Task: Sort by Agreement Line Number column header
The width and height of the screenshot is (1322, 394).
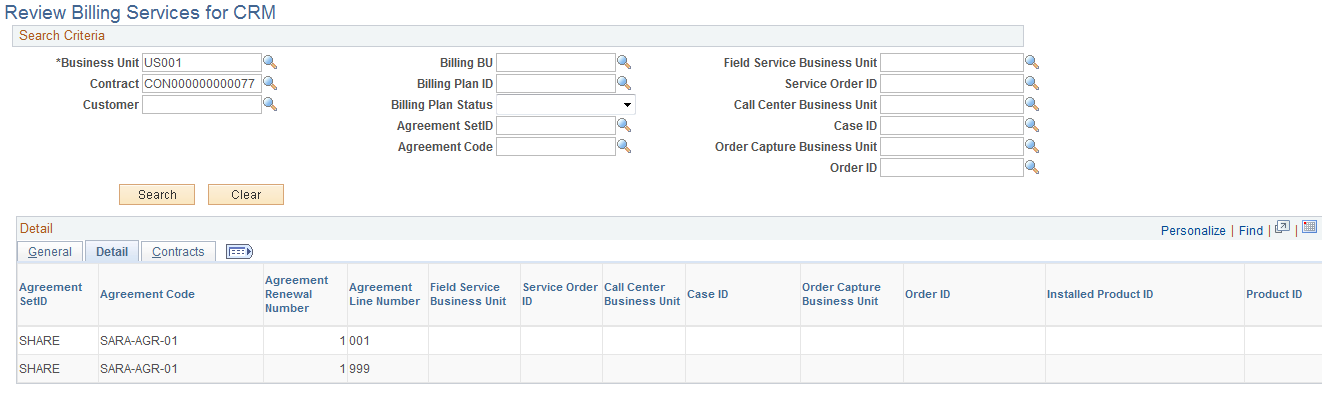Action: 384,294
